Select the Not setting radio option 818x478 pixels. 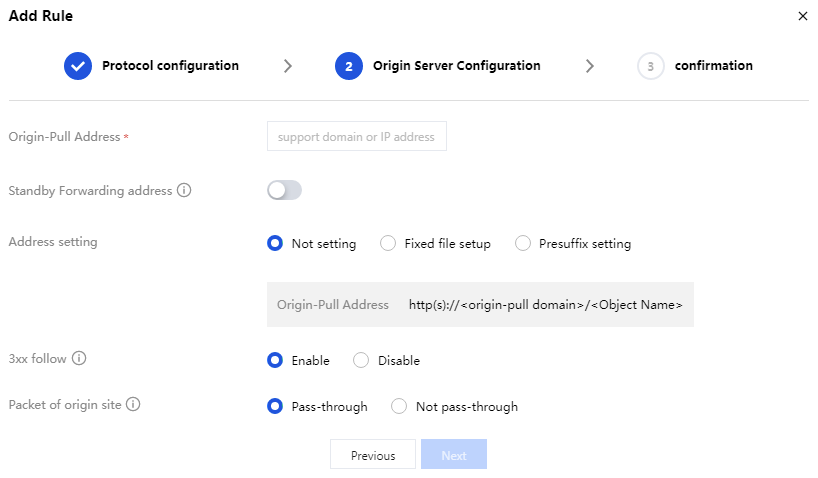click(275, 243)
